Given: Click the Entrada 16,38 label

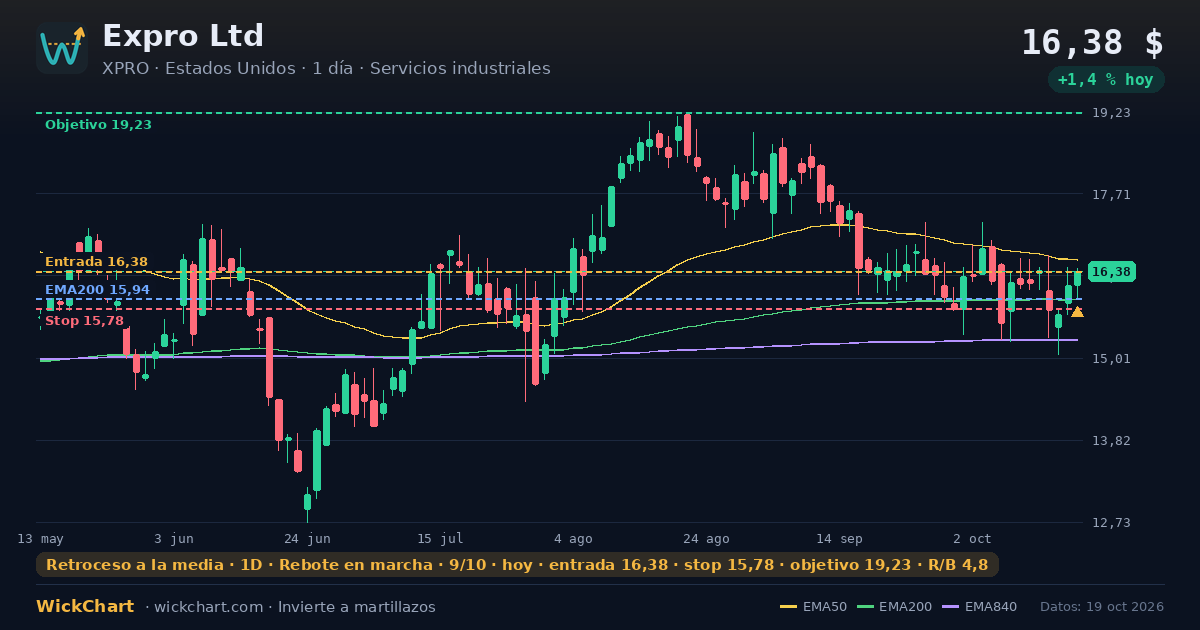Looking at the screenshot, I should (x=96, y=262).
